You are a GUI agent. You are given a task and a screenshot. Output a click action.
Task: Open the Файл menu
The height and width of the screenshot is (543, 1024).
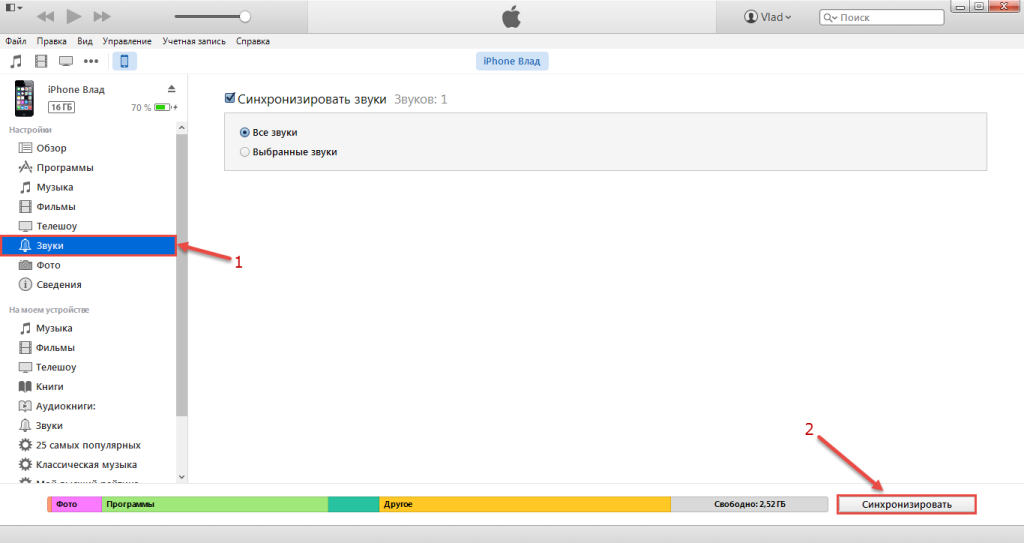(16, 41)
